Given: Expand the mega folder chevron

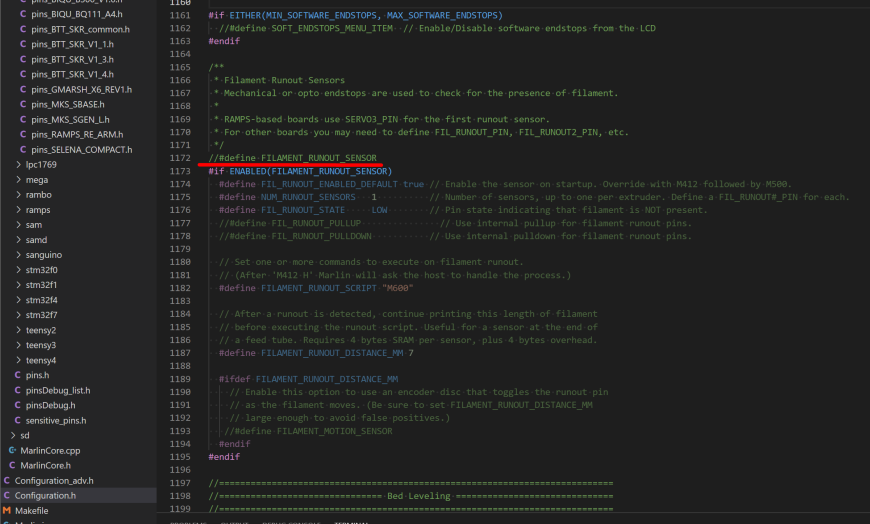Looking at the screenshot, I should (x=18, y=179).
